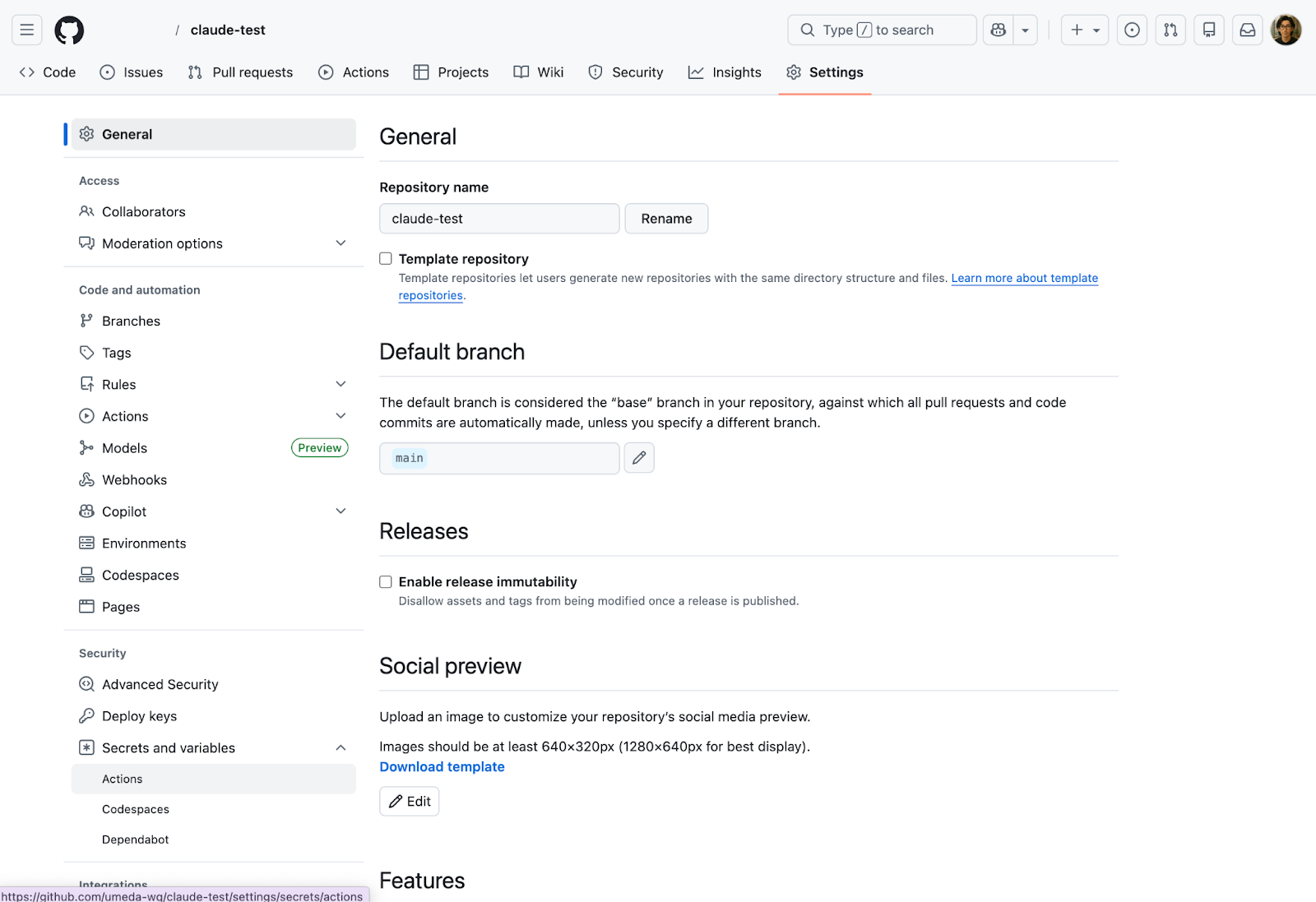The height and width of the screenshot is (902, 1316).
Task: Click the Download template link
Action: point(442,767)
